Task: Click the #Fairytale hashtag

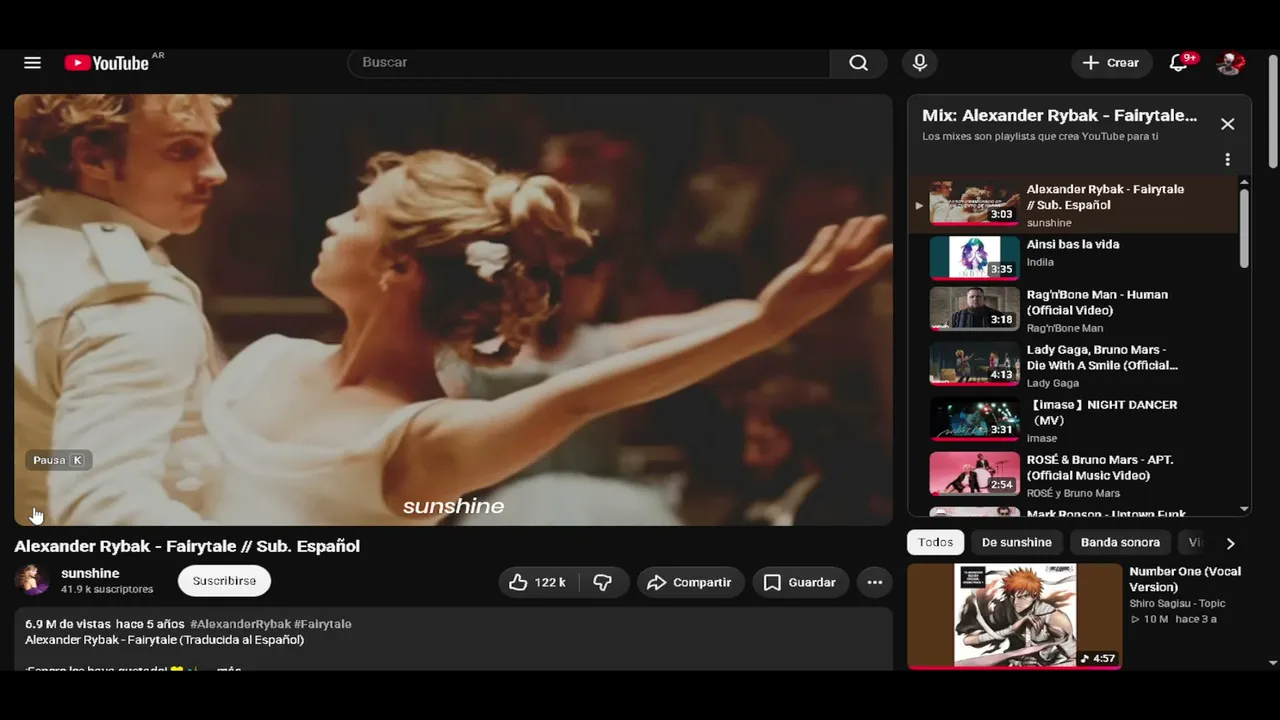Action: pos(323,624)
